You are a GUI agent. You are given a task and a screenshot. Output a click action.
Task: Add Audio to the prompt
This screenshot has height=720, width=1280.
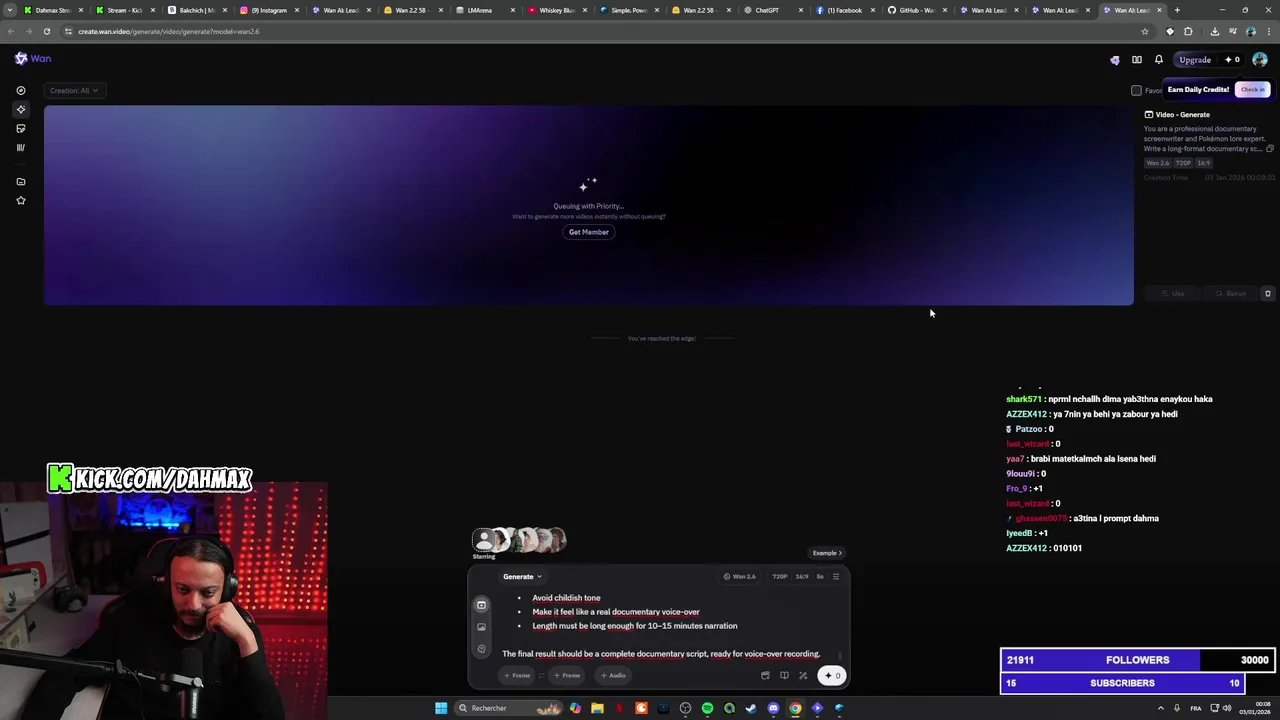click(x=613, y=676)
